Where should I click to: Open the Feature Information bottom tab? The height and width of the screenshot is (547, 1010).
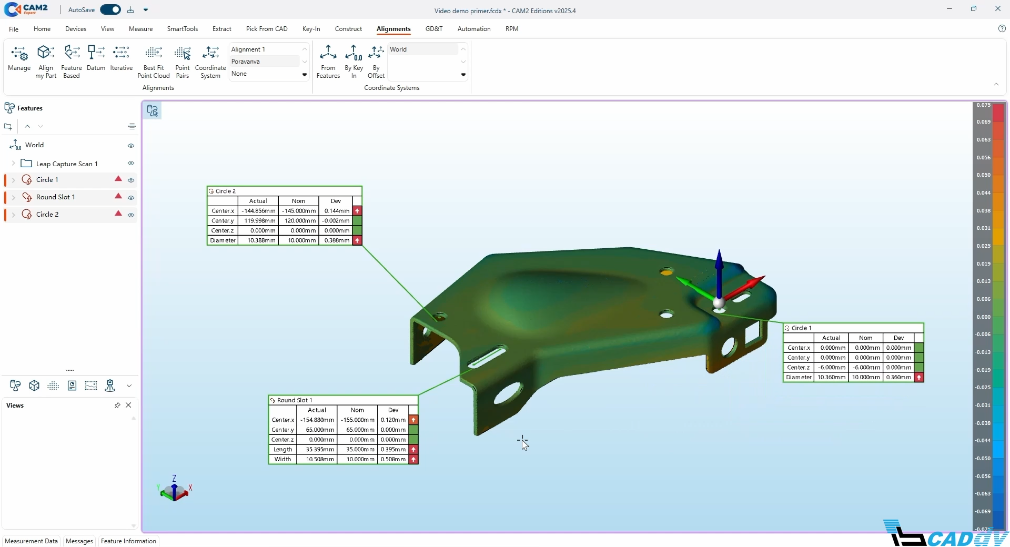click(x=128, y=541)
